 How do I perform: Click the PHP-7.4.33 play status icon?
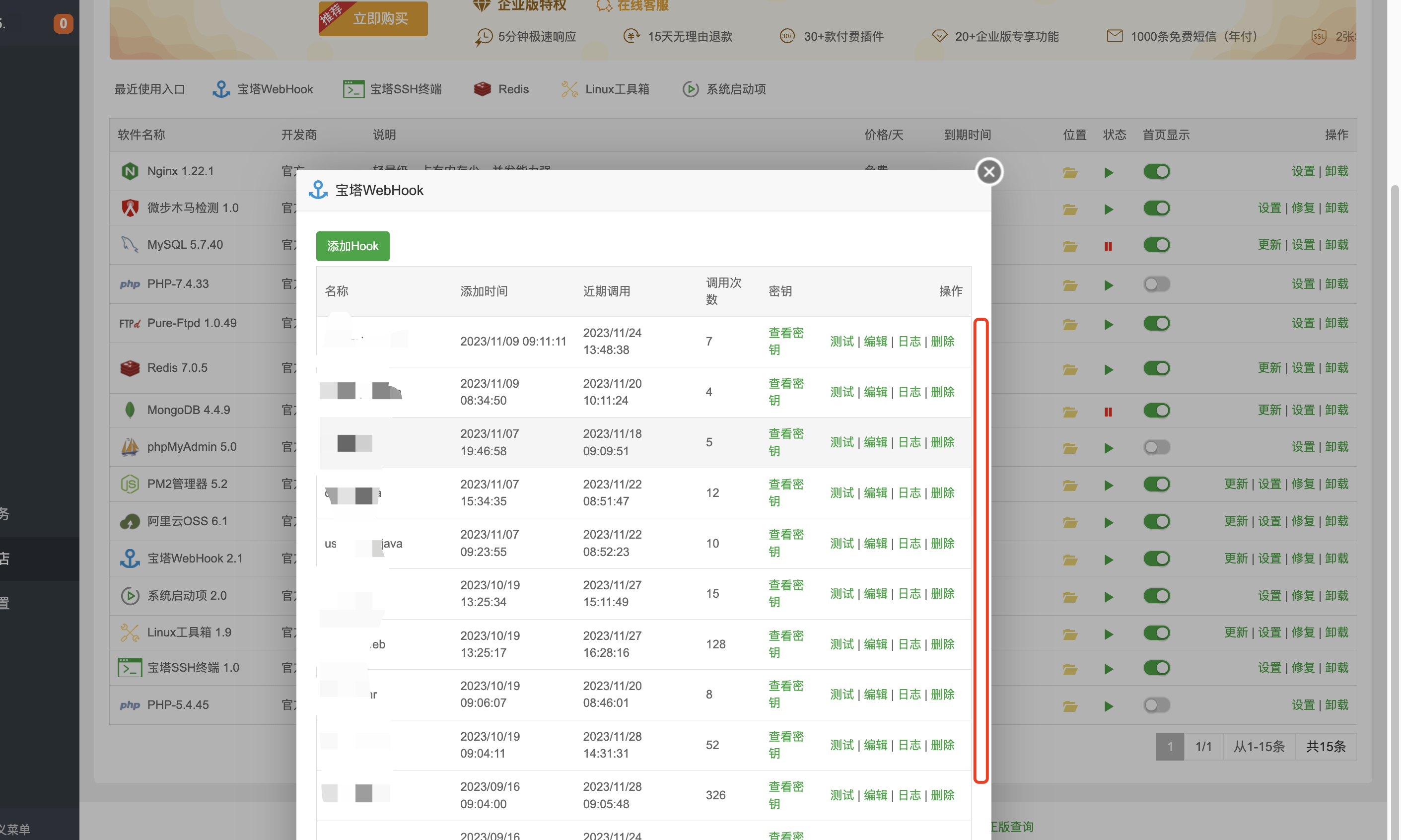(x=1109, y=285)
